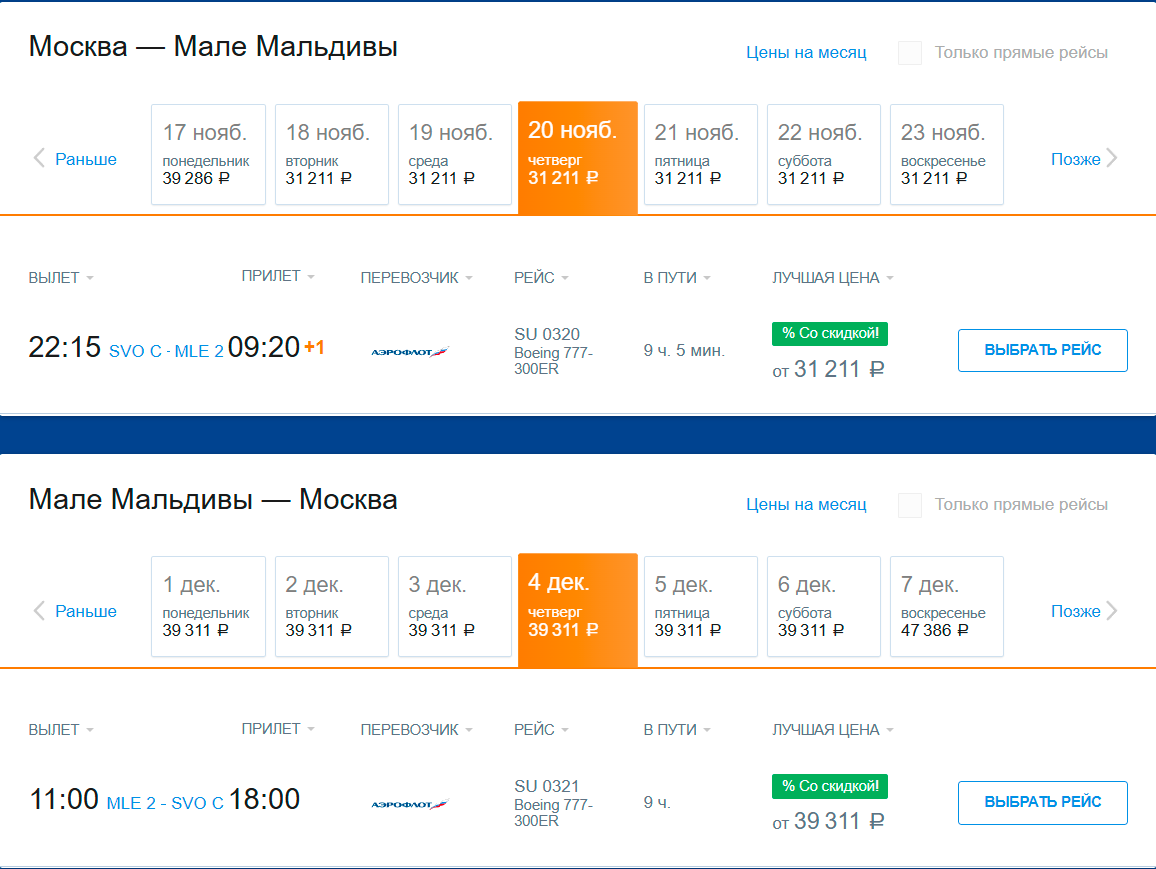Sort return flights by В ПУТИ duration

click(x=677, y=730)
